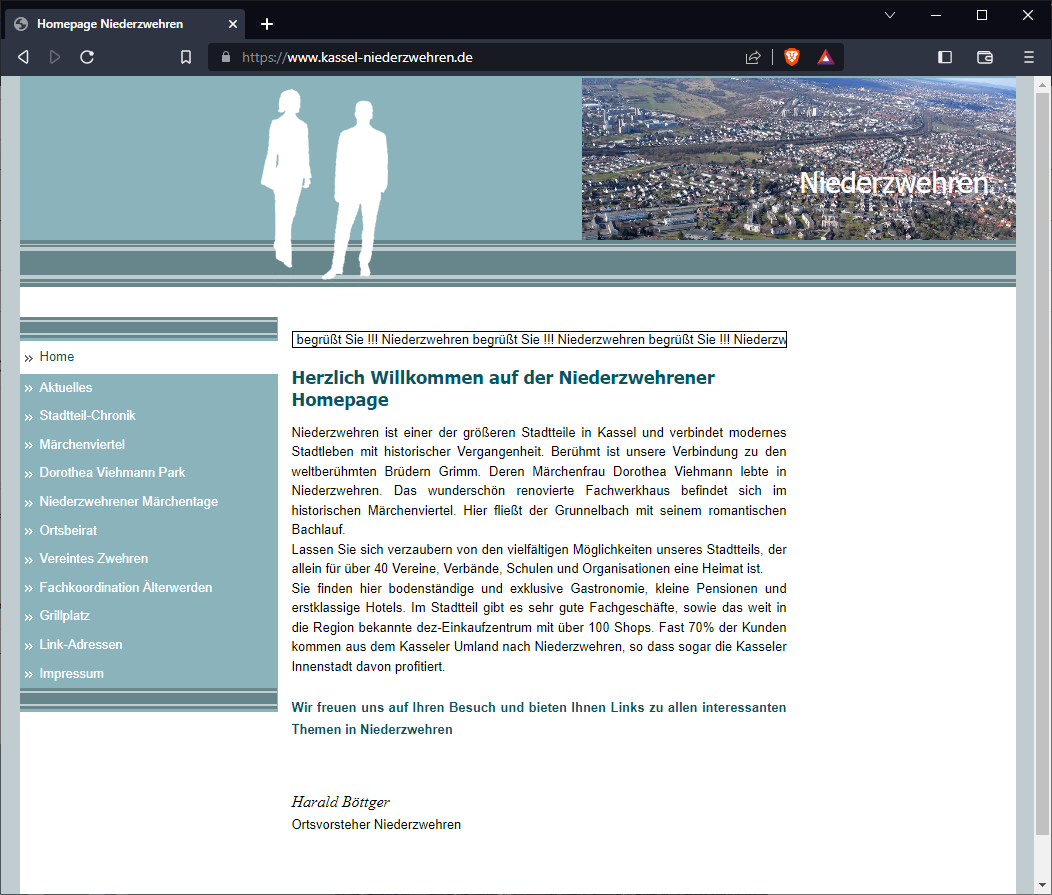Open the Brave Wallet panel

[x=985, y=57]
